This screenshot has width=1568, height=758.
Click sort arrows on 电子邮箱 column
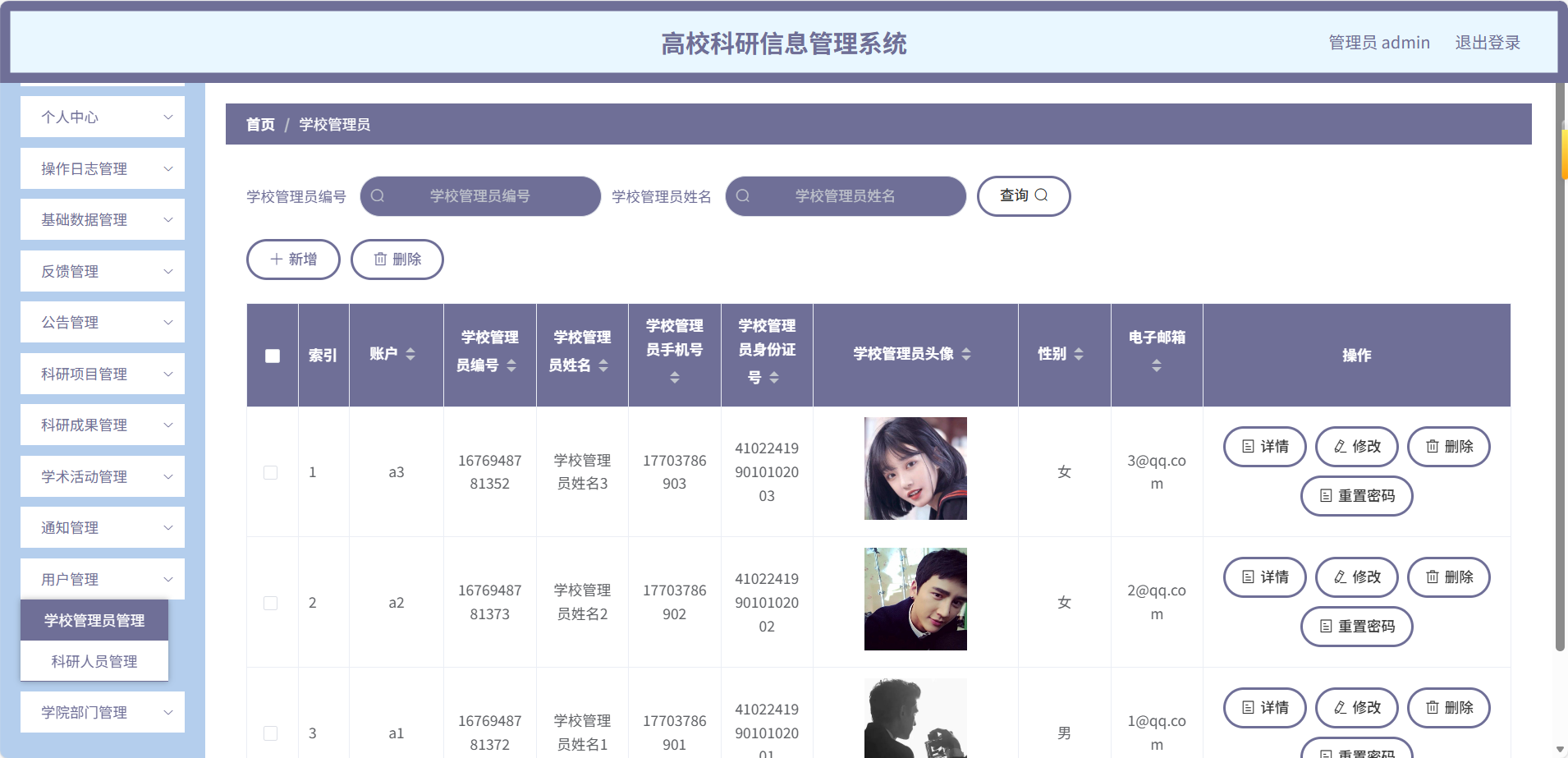click(1157, 365)
